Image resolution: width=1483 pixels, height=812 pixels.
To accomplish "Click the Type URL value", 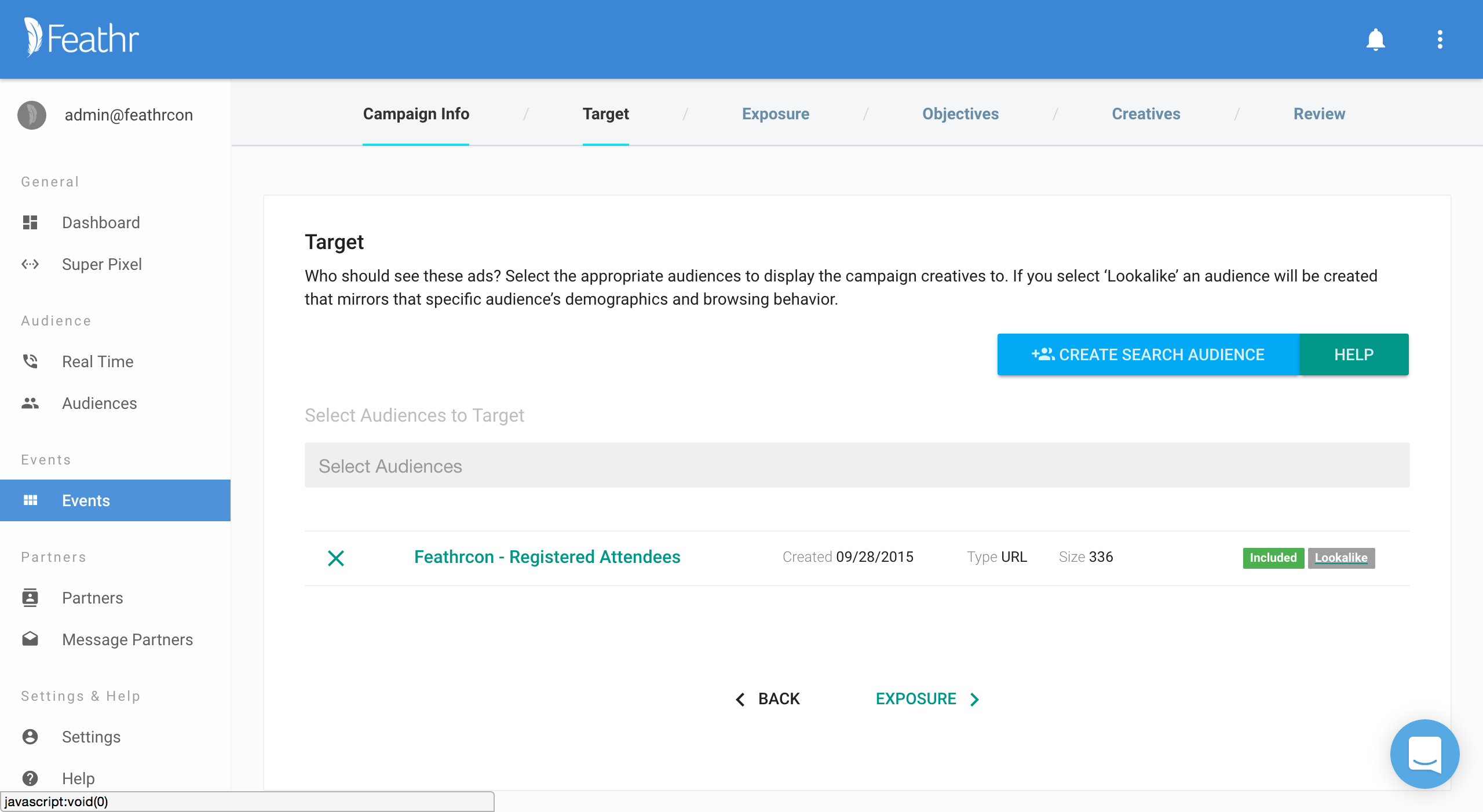I will [x=1014, y=557].
